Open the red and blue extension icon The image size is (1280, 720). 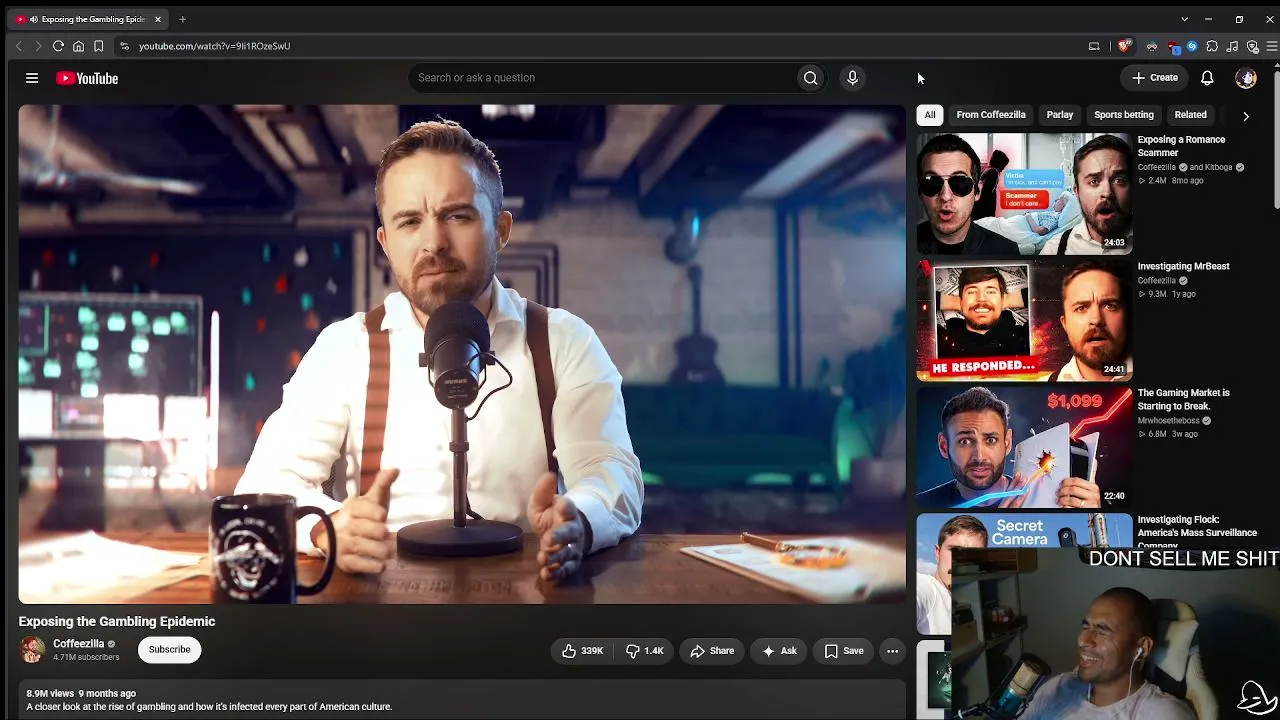tap(1173, 46)
